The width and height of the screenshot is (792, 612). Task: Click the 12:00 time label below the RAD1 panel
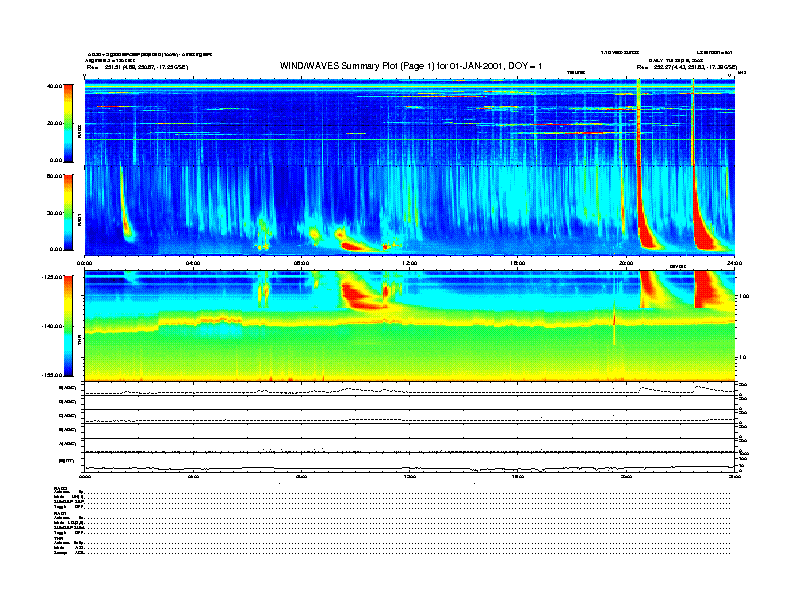click(410, 263)
